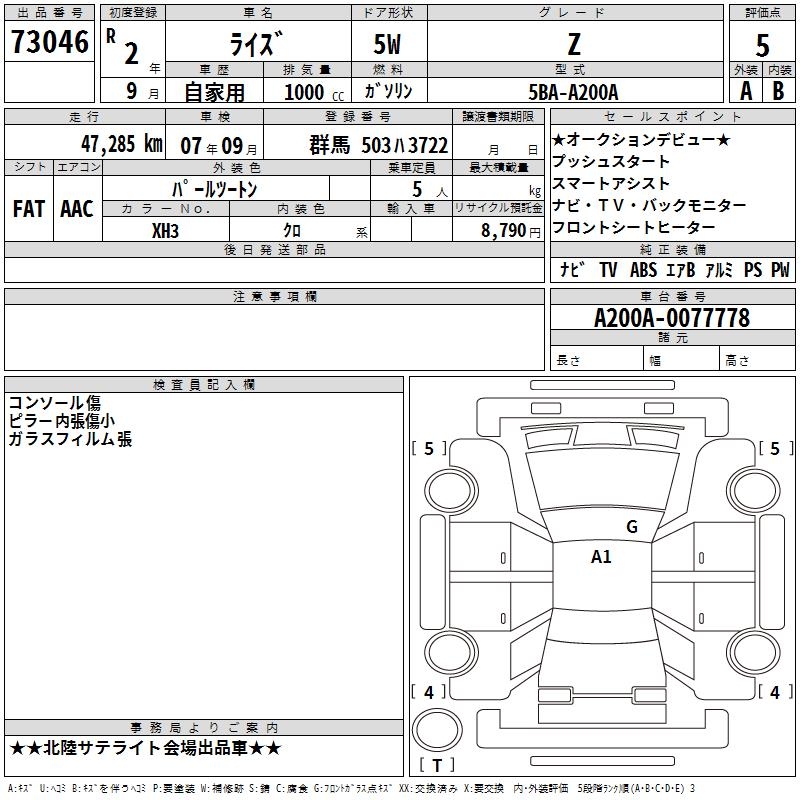Click PW in the equipment row

780,270
